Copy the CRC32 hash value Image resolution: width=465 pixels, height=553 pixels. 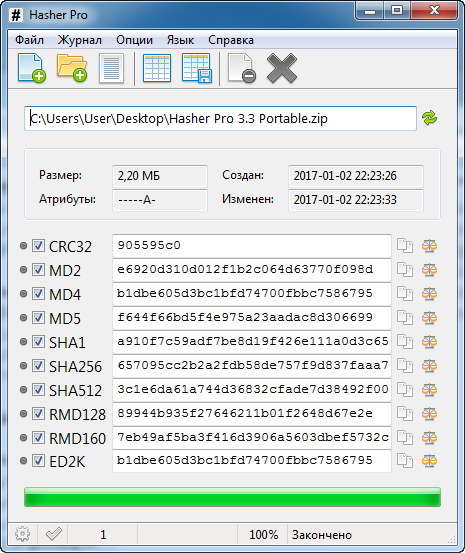[405, 246]
